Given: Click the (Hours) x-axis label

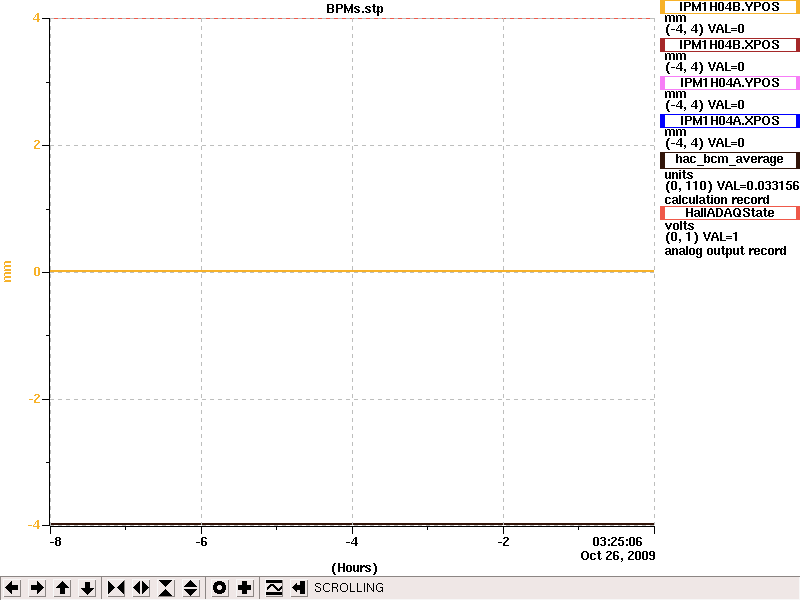Looking at the screenshot, I should (355, 568).
